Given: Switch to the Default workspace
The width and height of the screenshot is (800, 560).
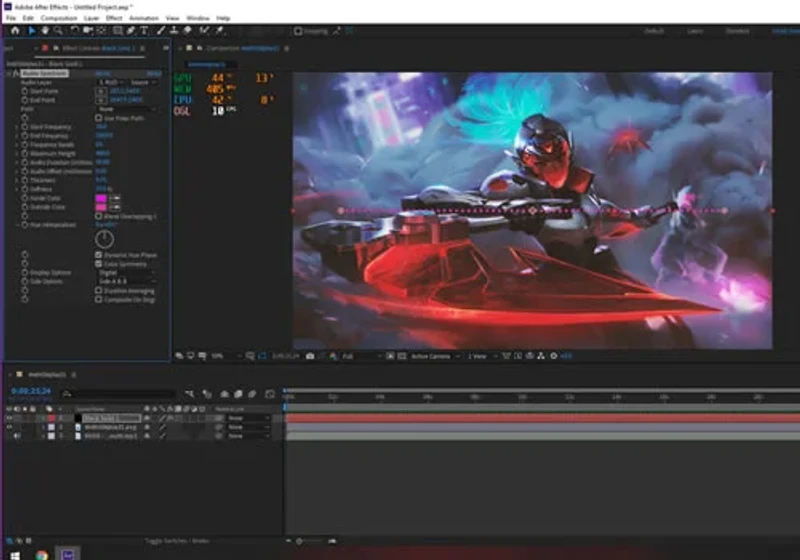Looking at the screenshot, I should pos(654,31).
